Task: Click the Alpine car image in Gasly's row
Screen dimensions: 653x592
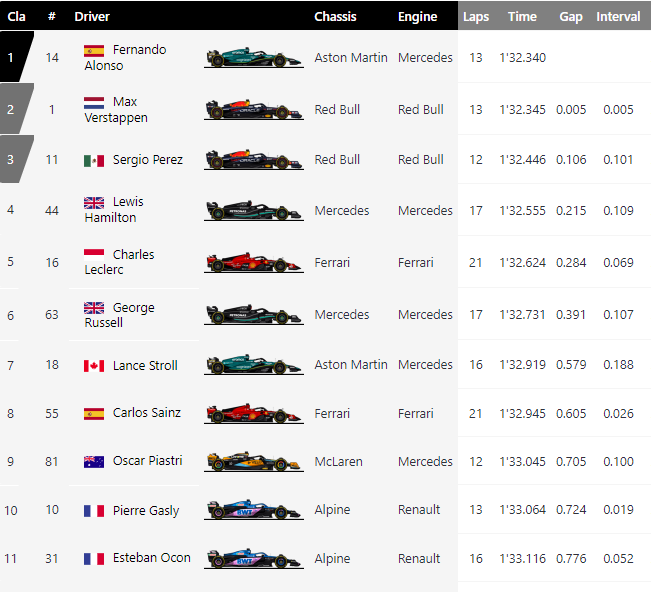Action: click(254, 510)
